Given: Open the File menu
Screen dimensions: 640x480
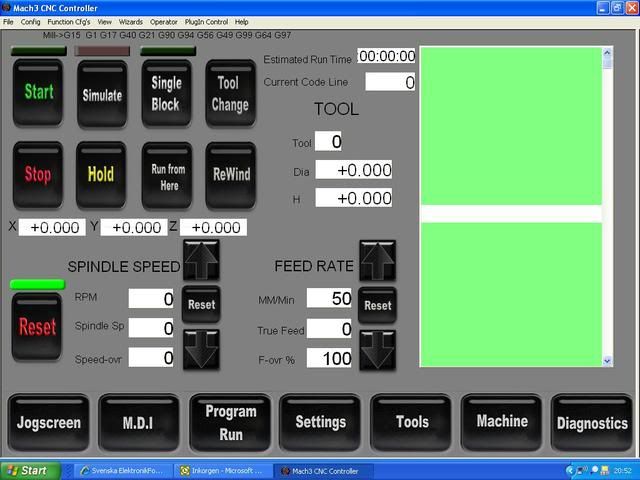Looking at the screenshot, I should [x=8, y=22].
